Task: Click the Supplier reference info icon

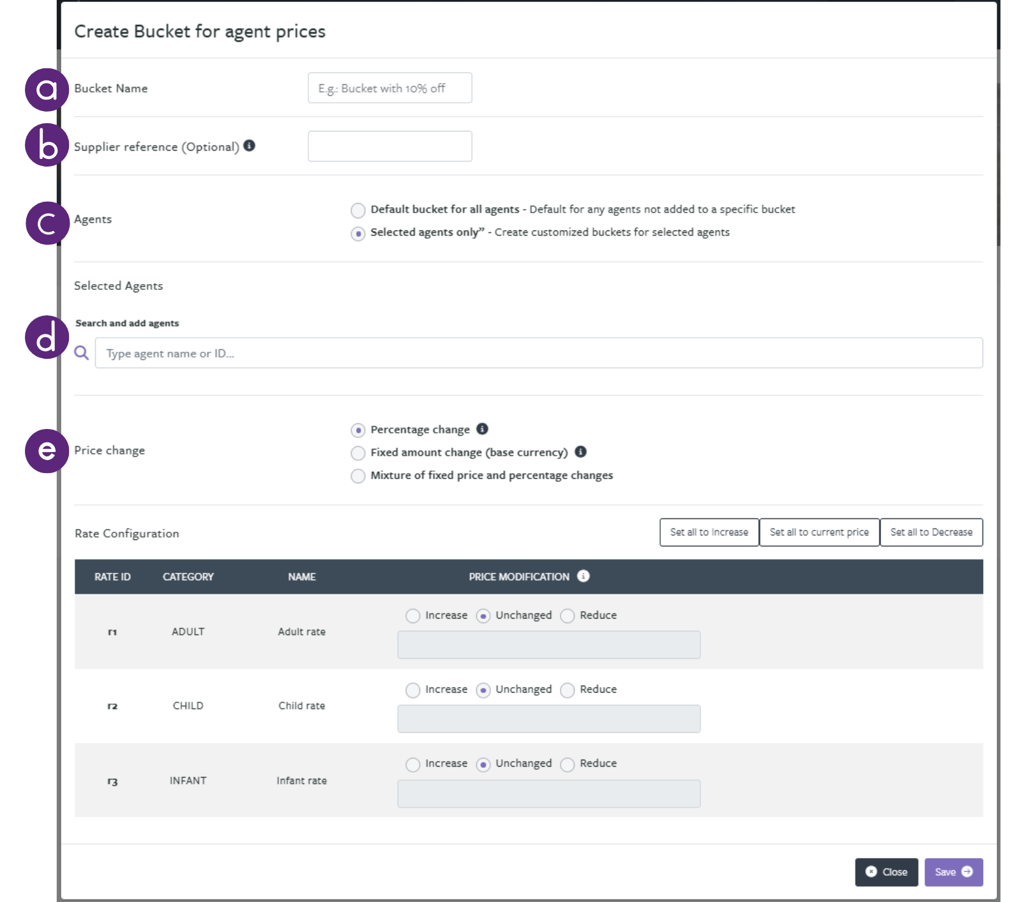Action: tap(249, 146)
